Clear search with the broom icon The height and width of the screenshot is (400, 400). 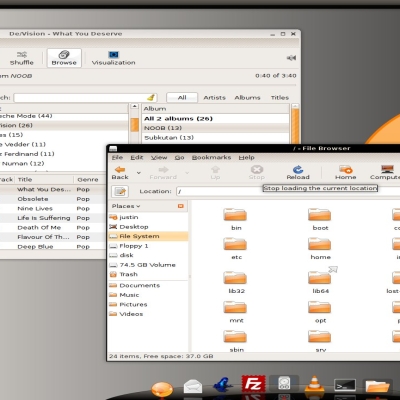point(151,98)
